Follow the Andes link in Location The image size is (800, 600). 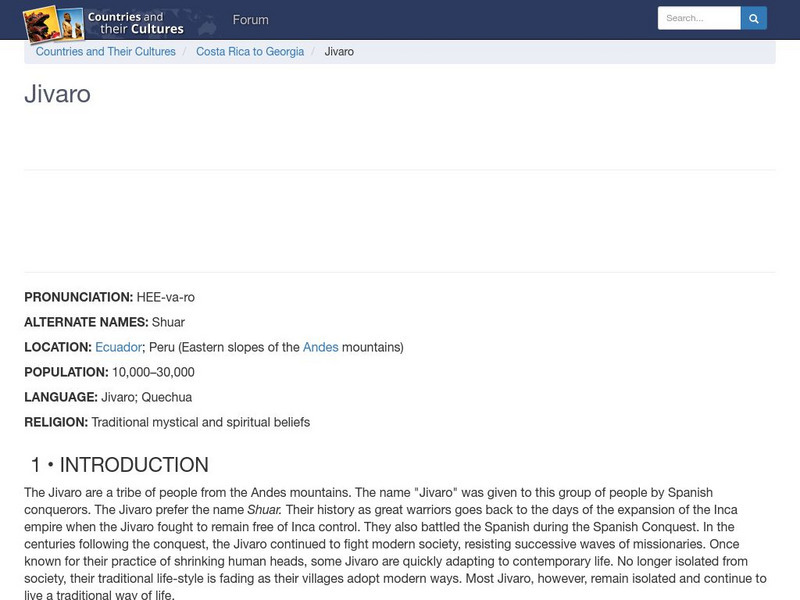tap(320, 347)
